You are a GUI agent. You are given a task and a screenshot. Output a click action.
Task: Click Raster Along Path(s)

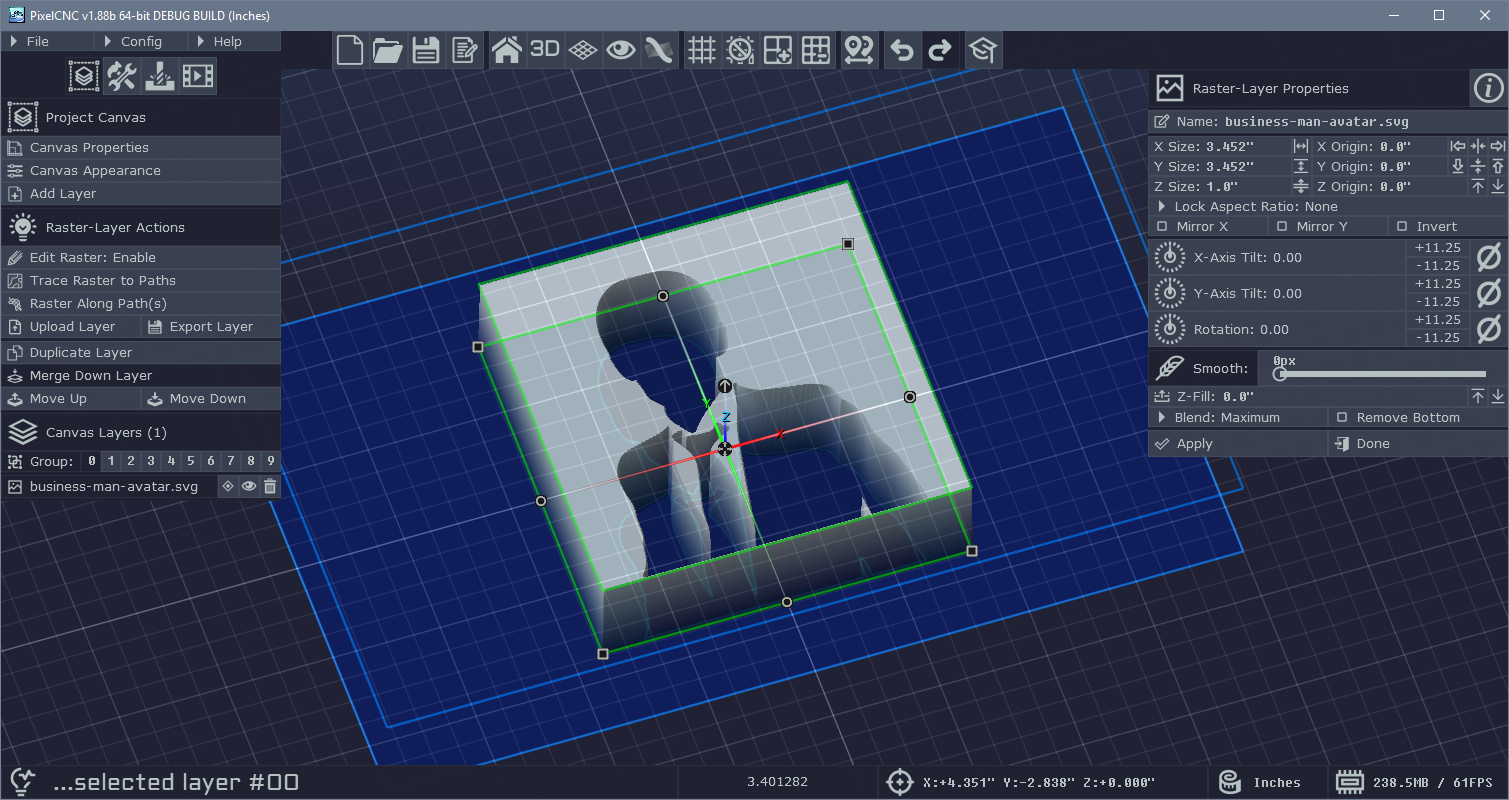tap(141, 303)
